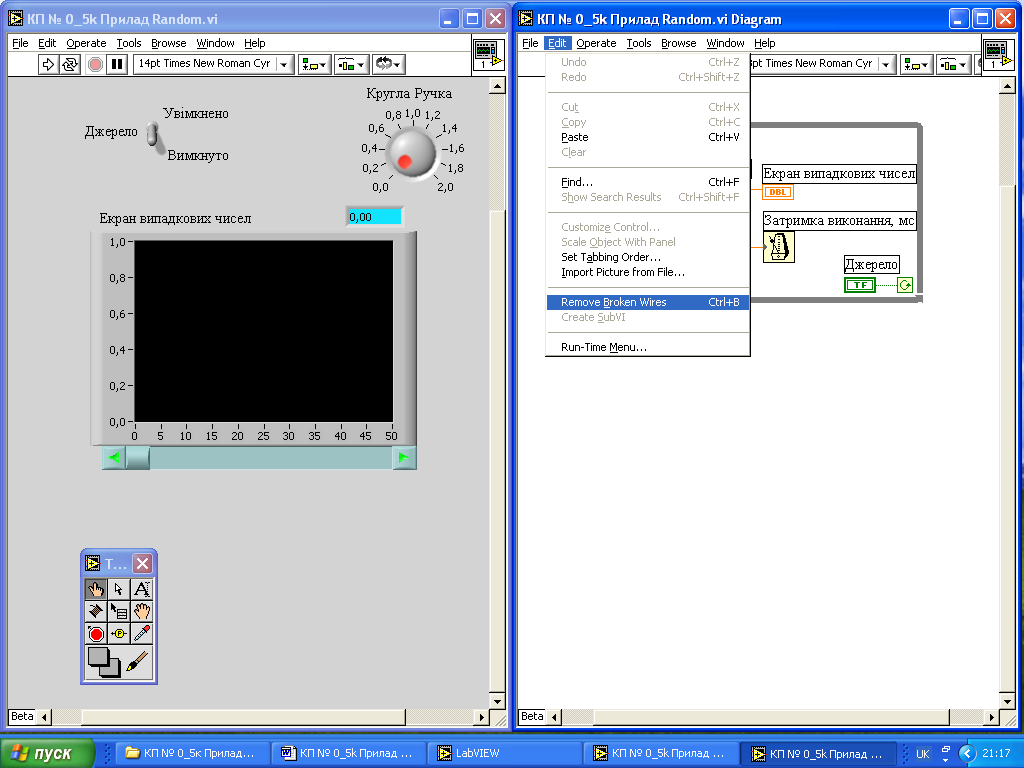
Task: Select Operate Value hand tool in palette
Action: coord(95,589)
